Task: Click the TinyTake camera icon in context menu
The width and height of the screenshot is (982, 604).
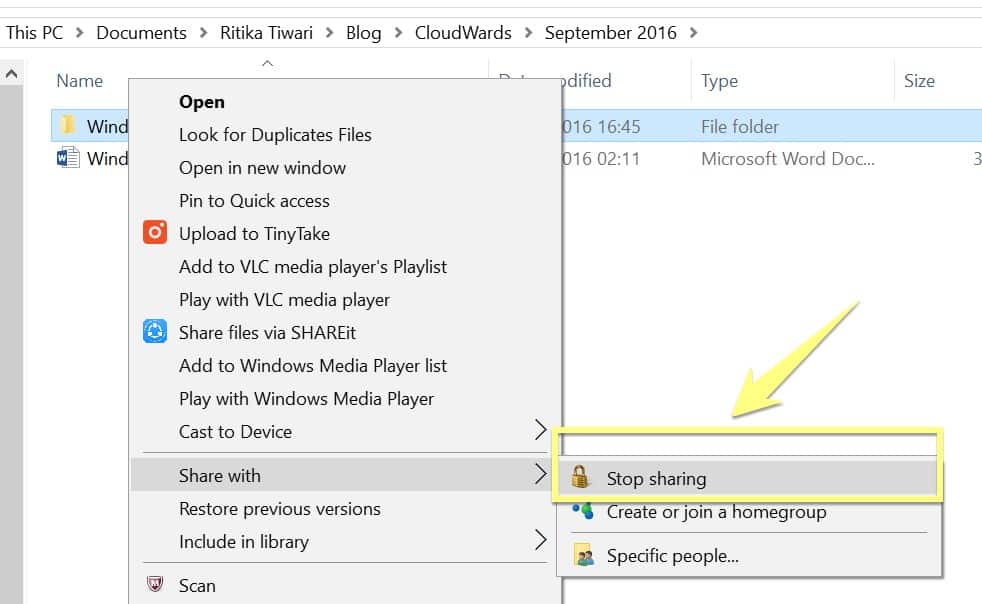Action: [155, 232]
